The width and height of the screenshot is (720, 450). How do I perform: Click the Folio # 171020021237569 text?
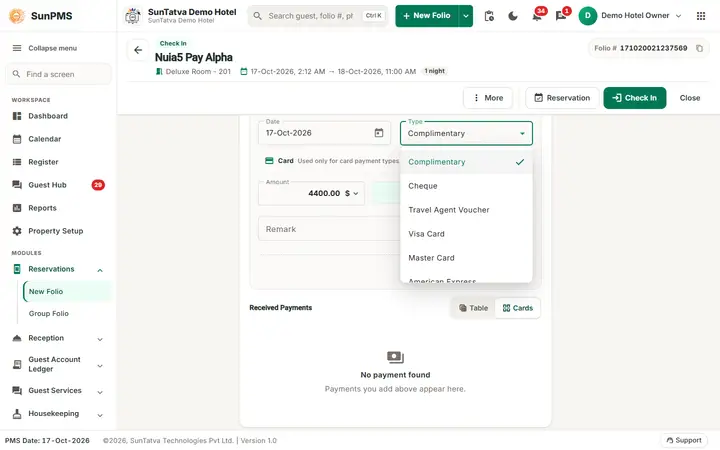click(x=641, y=48)
